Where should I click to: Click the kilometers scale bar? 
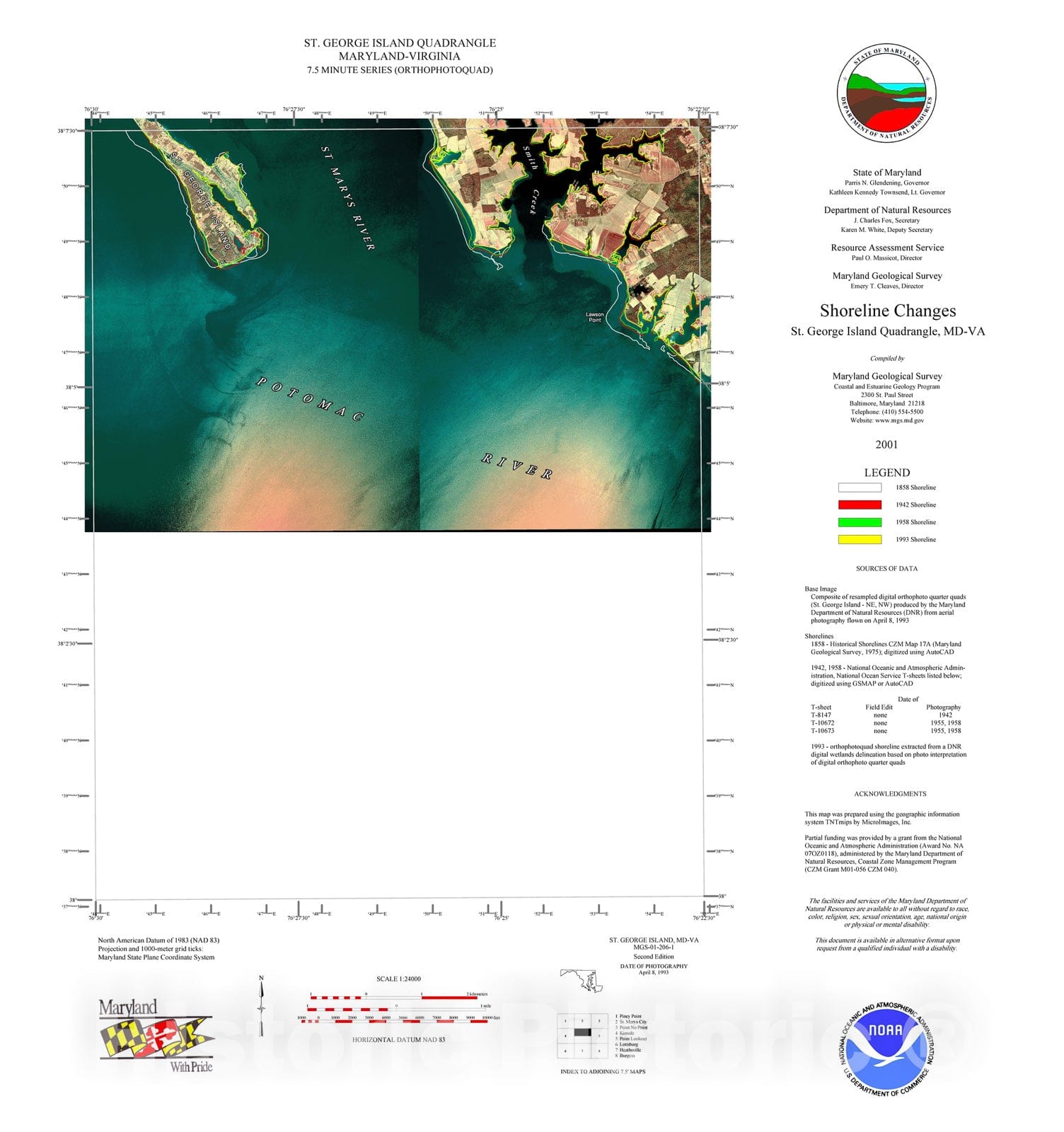pyautogui.click(x=393, y=997)
